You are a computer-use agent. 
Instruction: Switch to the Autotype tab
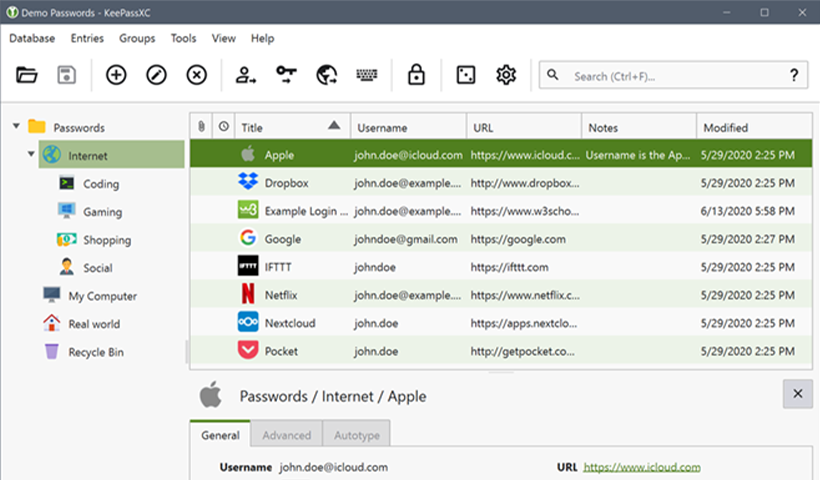click(x=357, y=435)
